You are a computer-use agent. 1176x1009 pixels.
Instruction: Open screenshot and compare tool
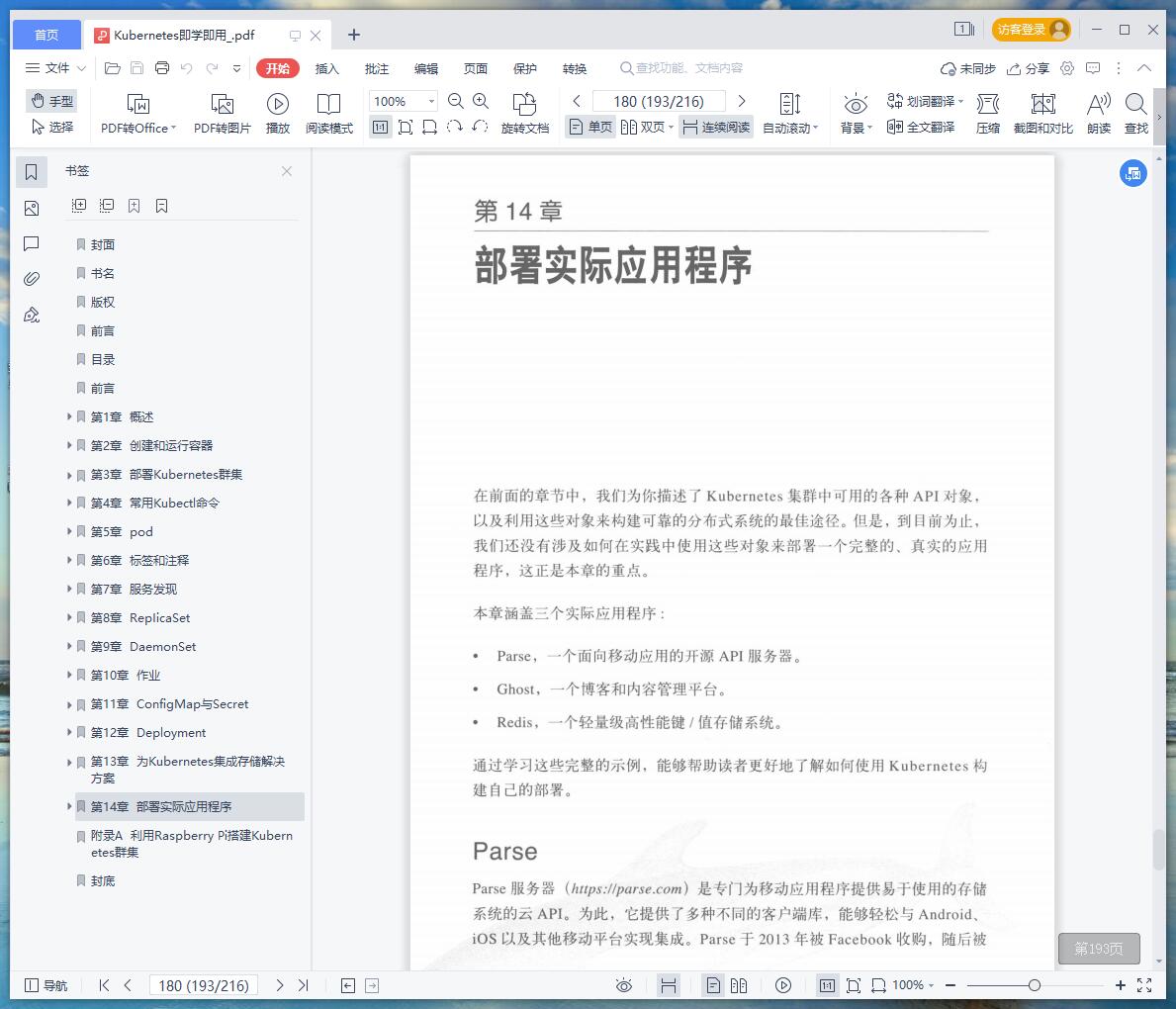(1043, 114)
